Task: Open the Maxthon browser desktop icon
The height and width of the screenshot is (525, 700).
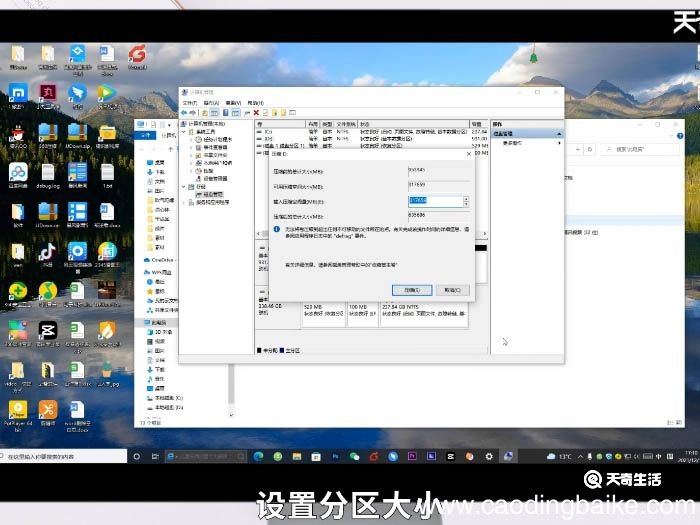Action: (x=18, y=96)
